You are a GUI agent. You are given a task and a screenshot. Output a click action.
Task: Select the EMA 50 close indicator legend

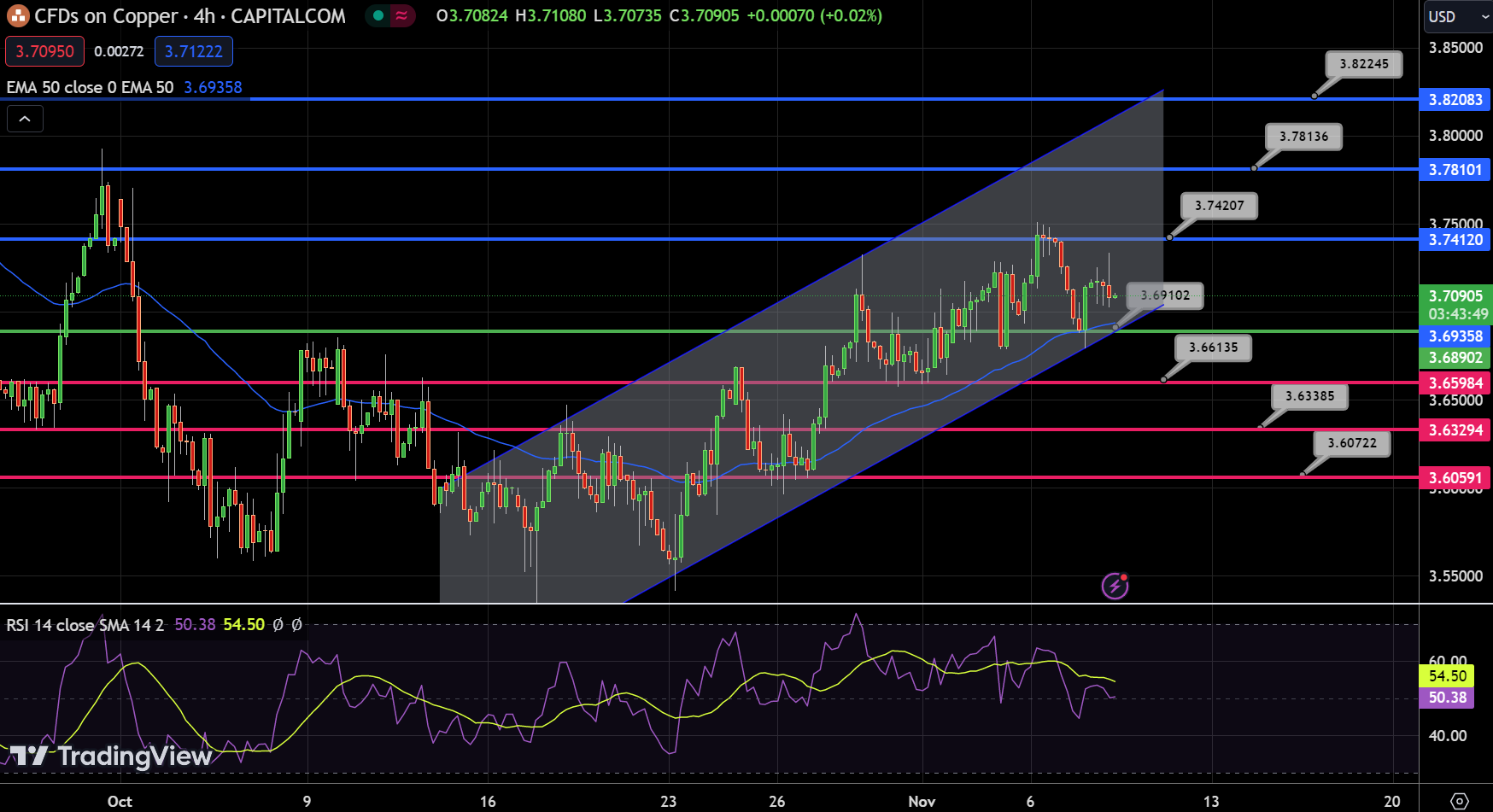point(90,87)
